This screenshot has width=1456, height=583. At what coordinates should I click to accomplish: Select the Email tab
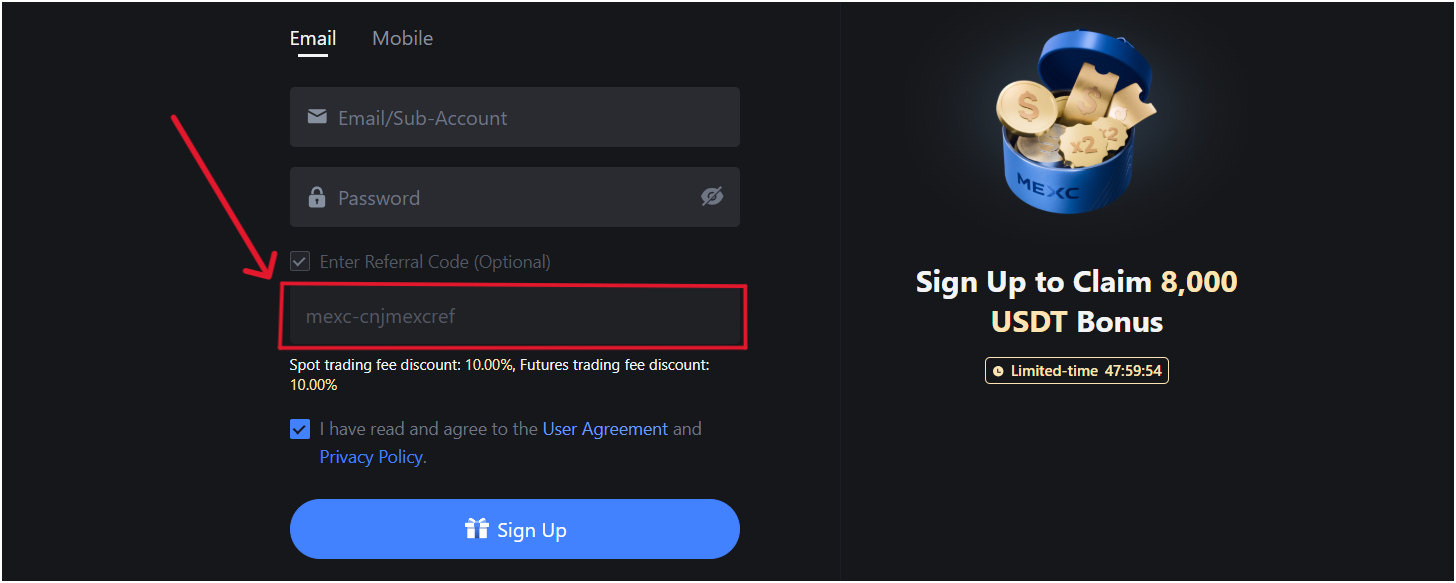pyautogui.click(x=313, y=39)
